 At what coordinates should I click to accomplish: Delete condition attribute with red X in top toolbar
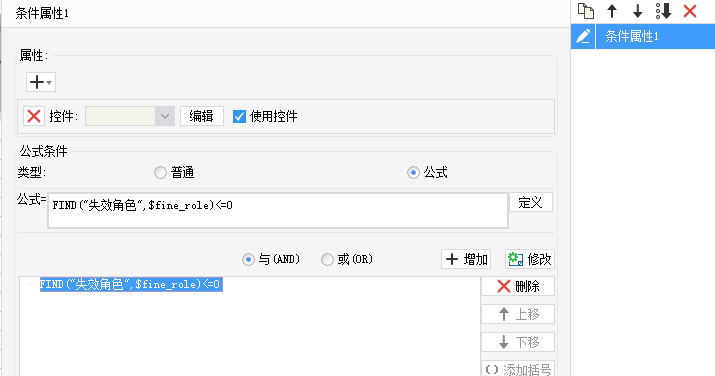coord(690,11)
